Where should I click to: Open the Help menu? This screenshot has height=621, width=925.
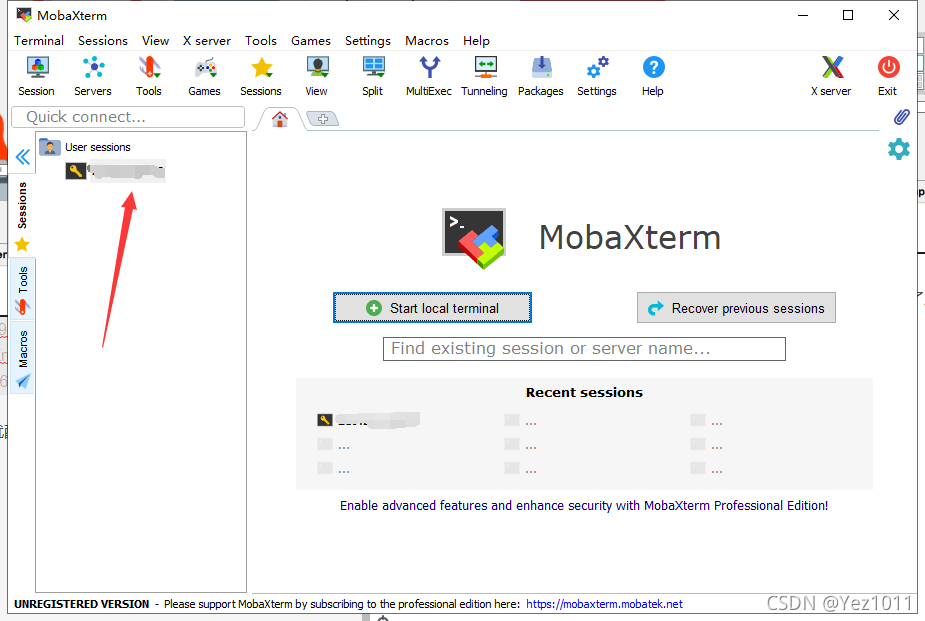pos(476,41)
